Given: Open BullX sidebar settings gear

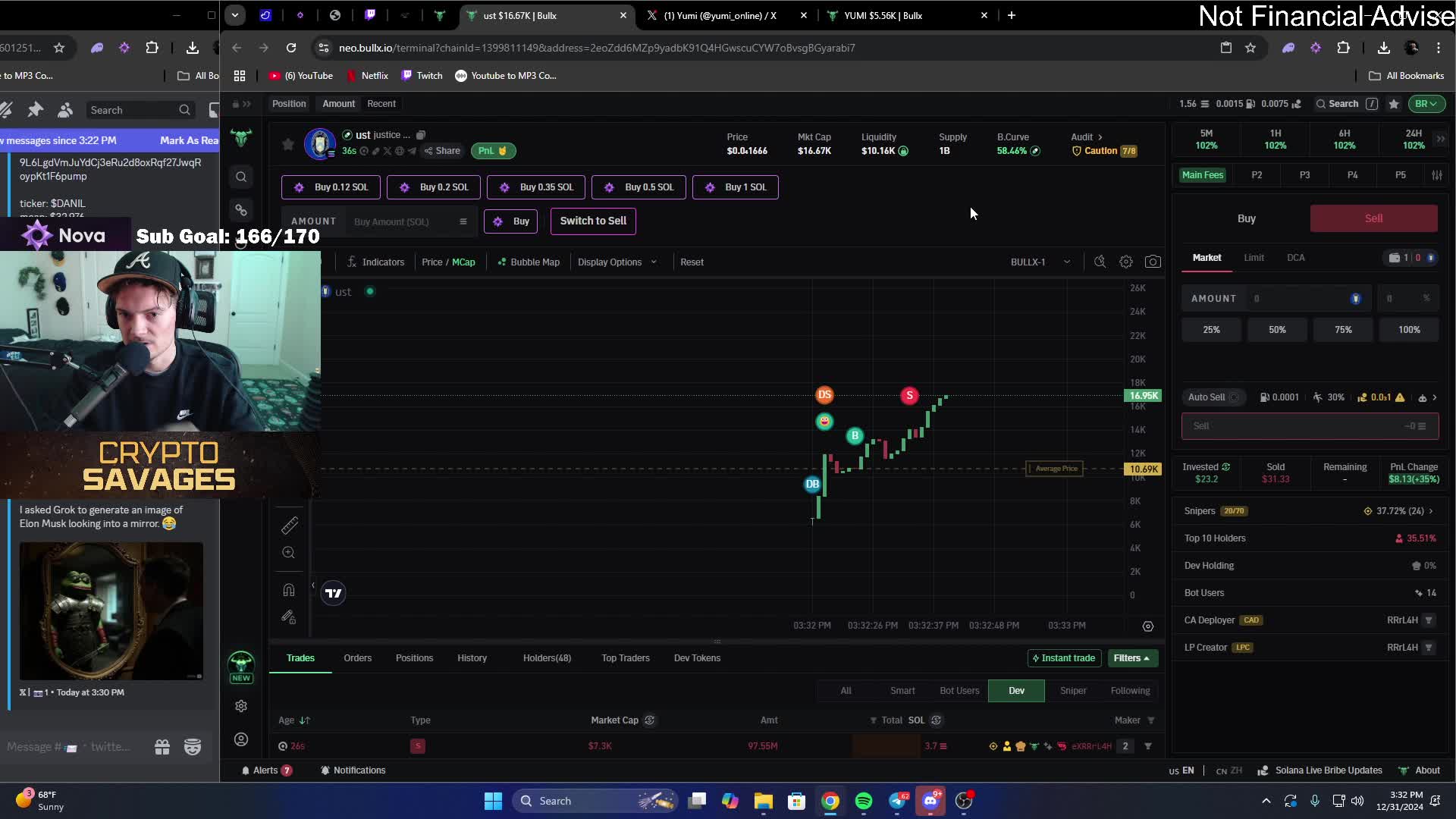Looking at the screenshot, I should pyautogui.click(x=241, y=706).
